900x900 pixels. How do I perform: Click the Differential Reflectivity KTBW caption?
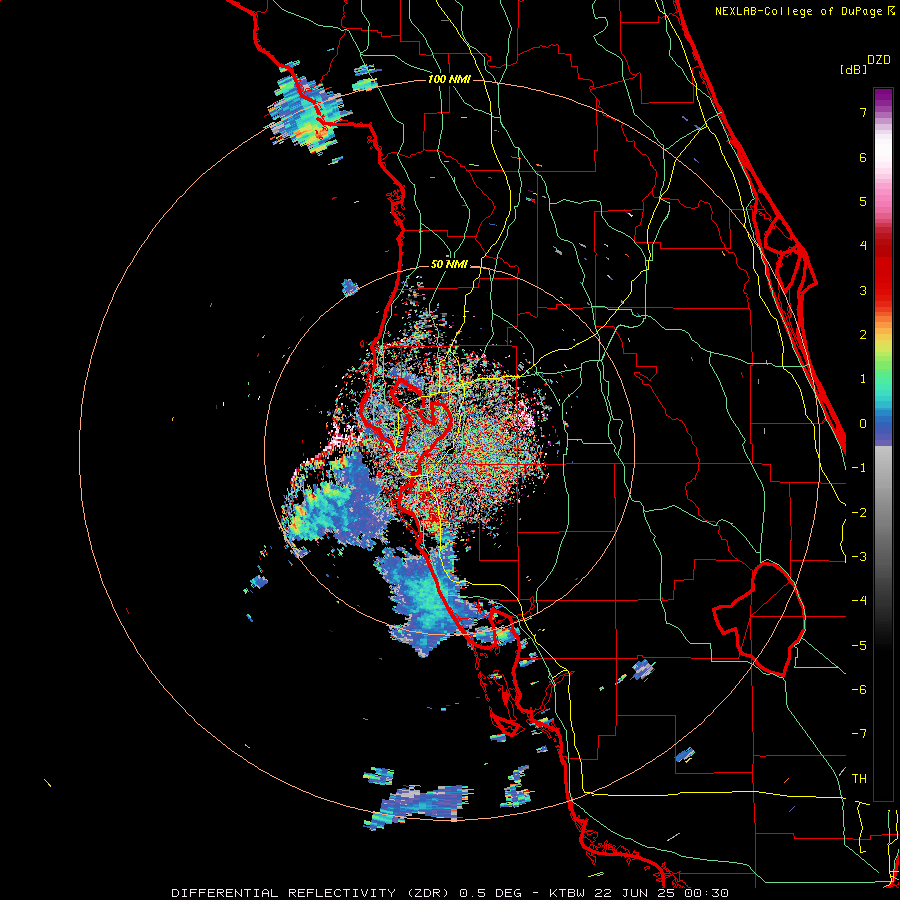click(450, 893)
